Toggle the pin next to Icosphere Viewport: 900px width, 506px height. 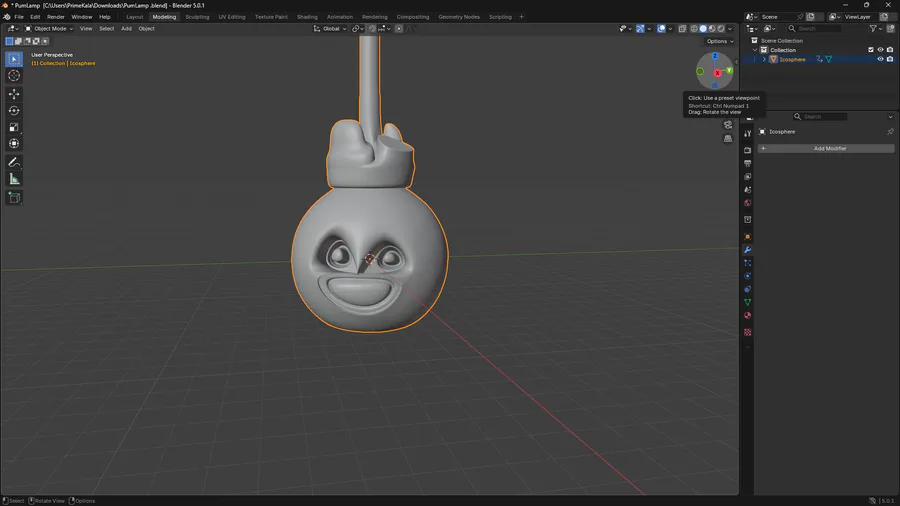890,132
